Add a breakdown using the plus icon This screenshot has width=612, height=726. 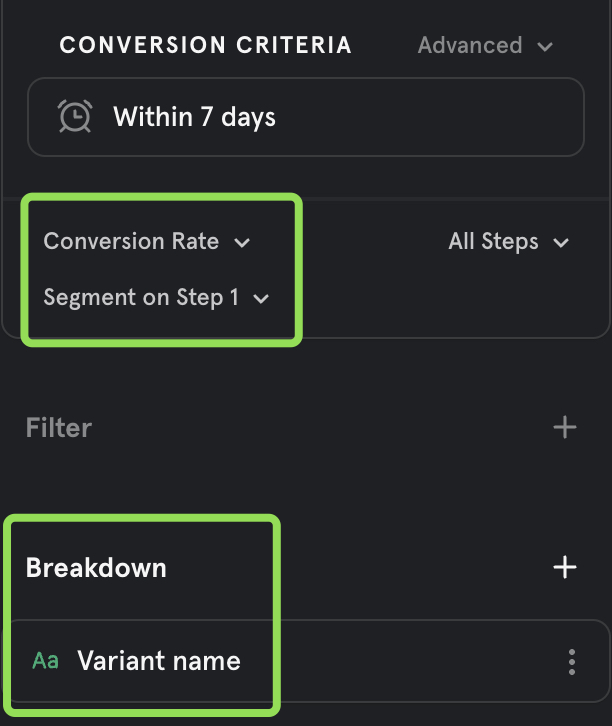point(565,568)
